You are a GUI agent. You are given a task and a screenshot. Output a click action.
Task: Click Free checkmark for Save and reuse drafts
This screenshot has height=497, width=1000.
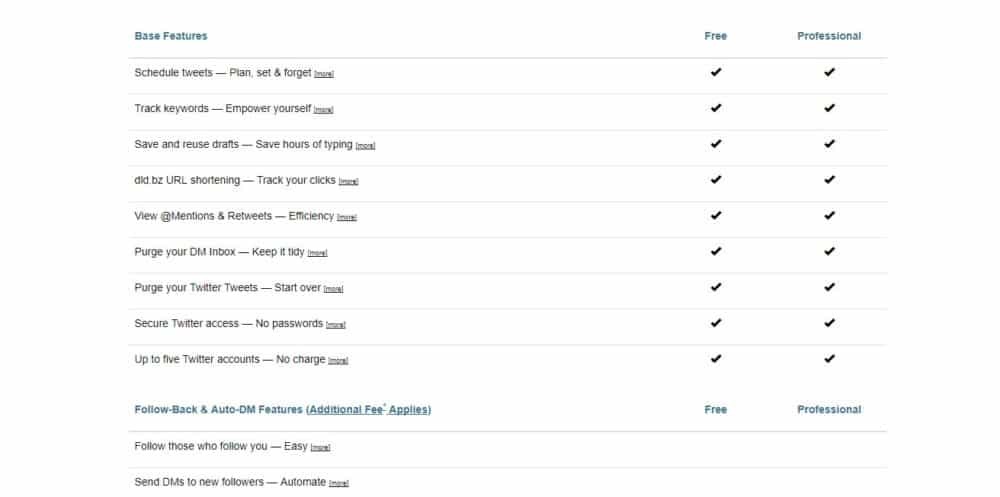pos(715,144)
